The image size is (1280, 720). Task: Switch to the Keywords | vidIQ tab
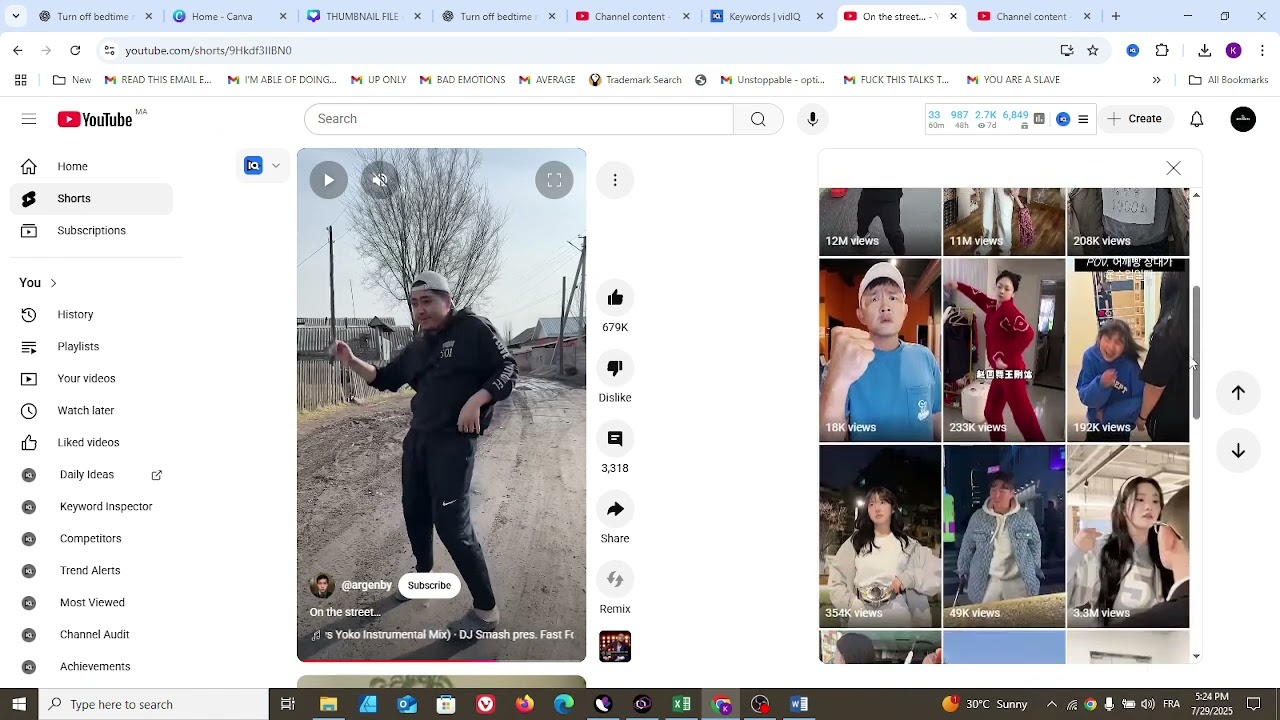coord(764,16)
